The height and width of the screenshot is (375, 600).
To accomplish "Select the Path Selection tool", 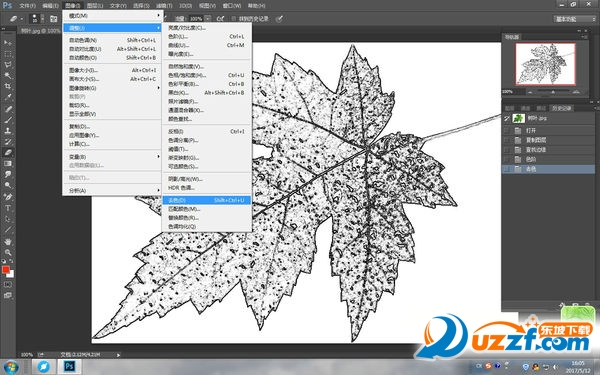I will 8,219.
